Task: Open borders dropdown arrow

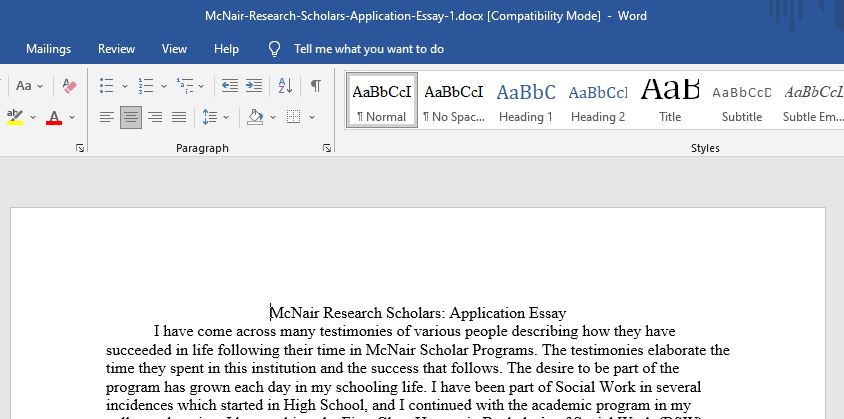Action: point(312,117)
